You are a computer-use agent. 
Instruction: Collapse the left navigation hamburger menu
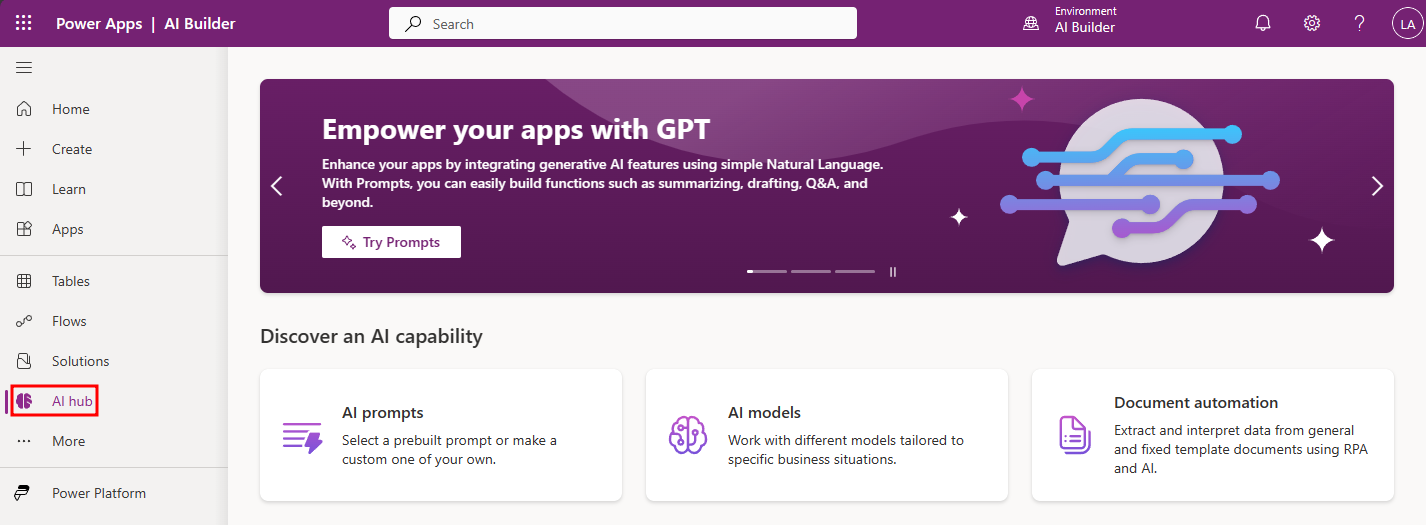(24, 67)
